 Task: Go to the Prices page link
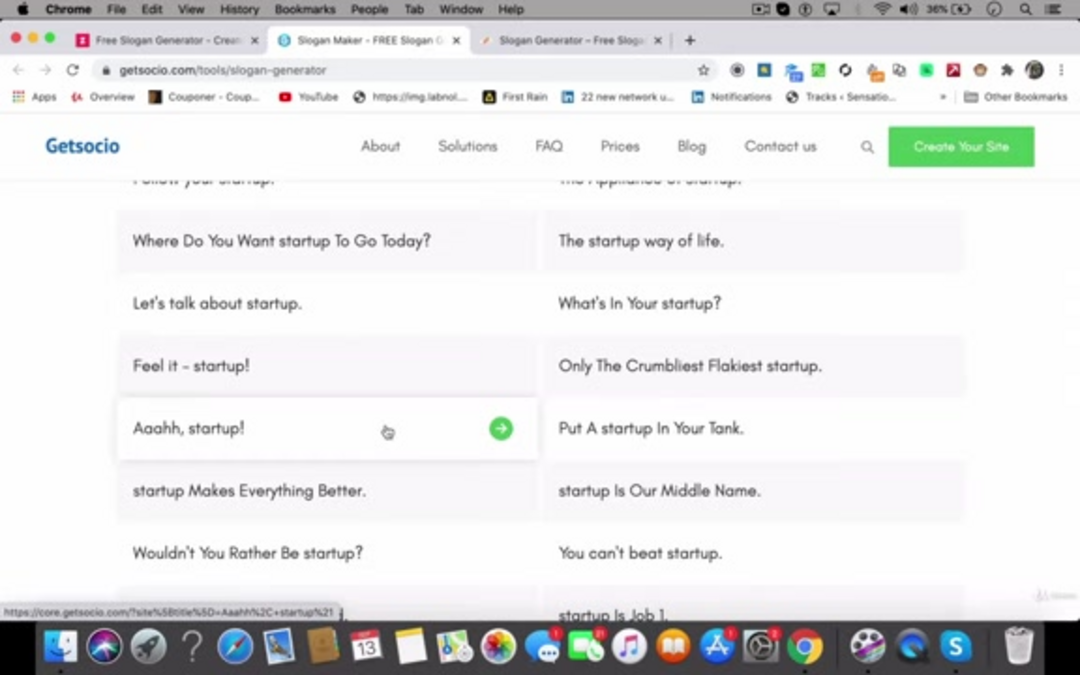coord(620,146)
